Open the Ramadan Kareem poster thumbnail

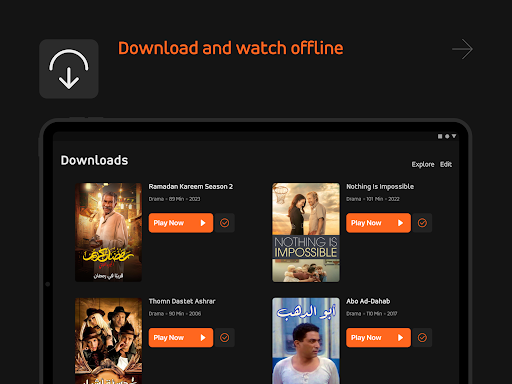108,232
